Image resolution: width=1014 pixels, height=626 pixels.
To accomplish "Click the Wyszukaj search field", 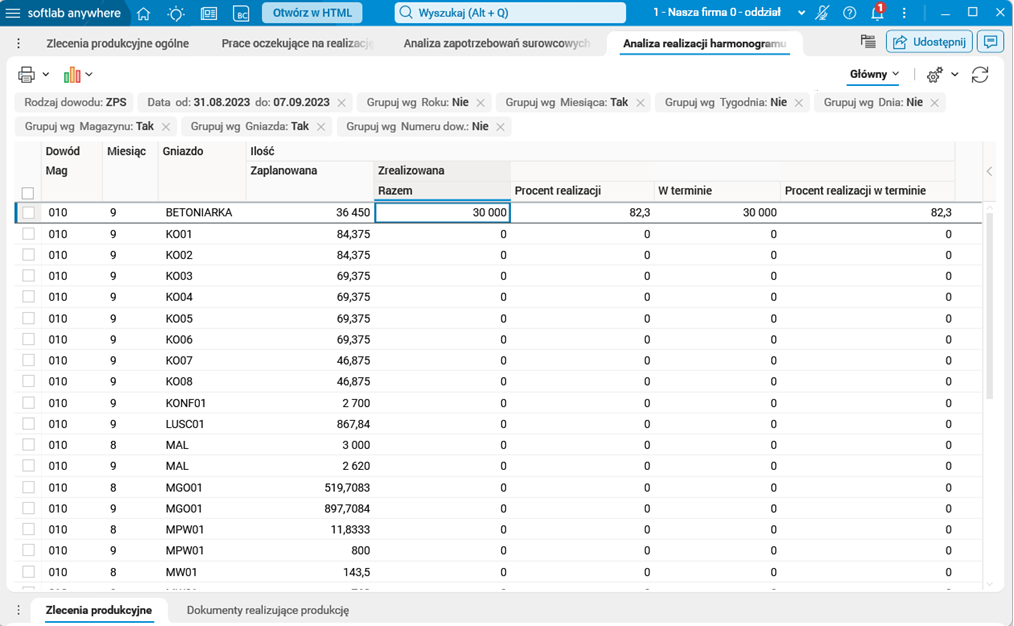I will pos(510,13).
